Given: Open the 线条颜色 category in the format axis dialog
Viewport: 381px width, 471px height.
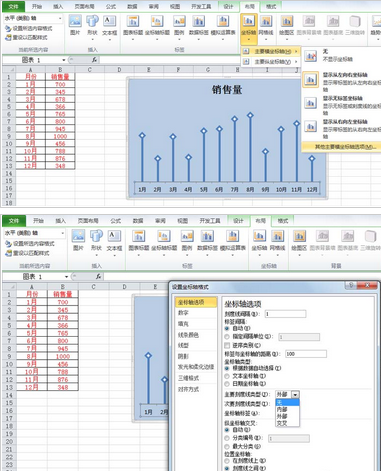Looking at the screenshot, I should [189, 335].
